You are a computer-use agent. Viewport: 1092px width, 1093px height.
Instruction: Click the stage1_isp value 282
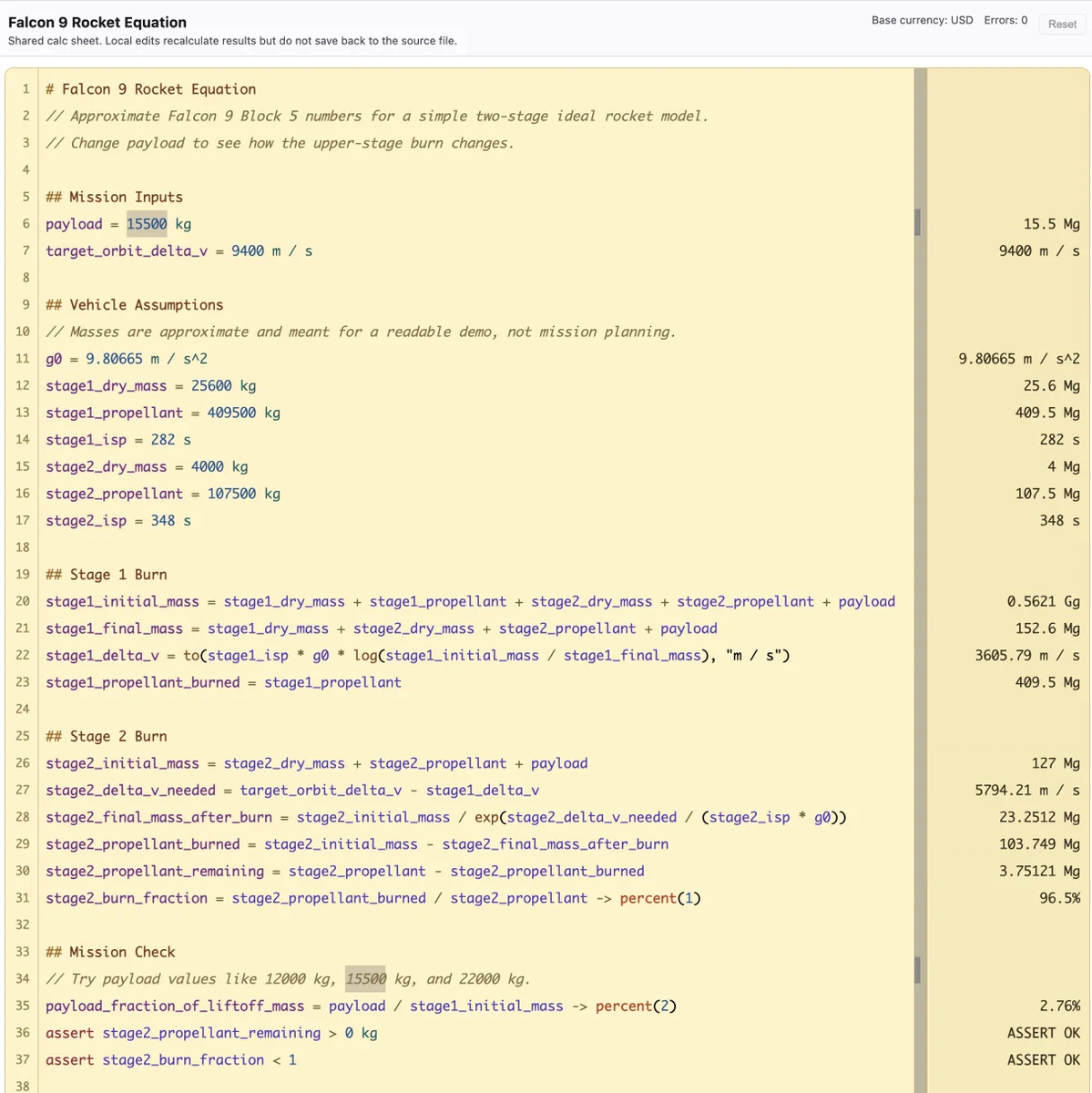163,439
